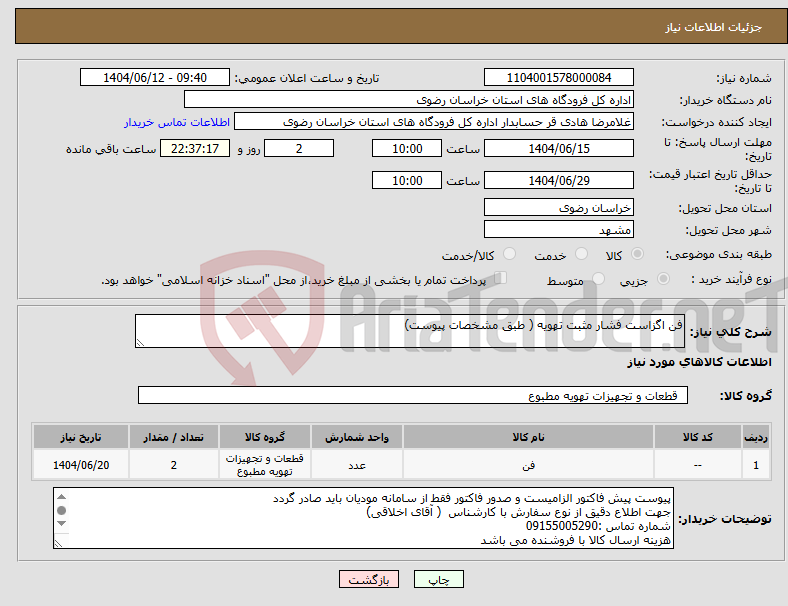Open the اطلاعات تماس خریدار link
The width and height of the screenshot is (788, 606).
pos(177,122)
